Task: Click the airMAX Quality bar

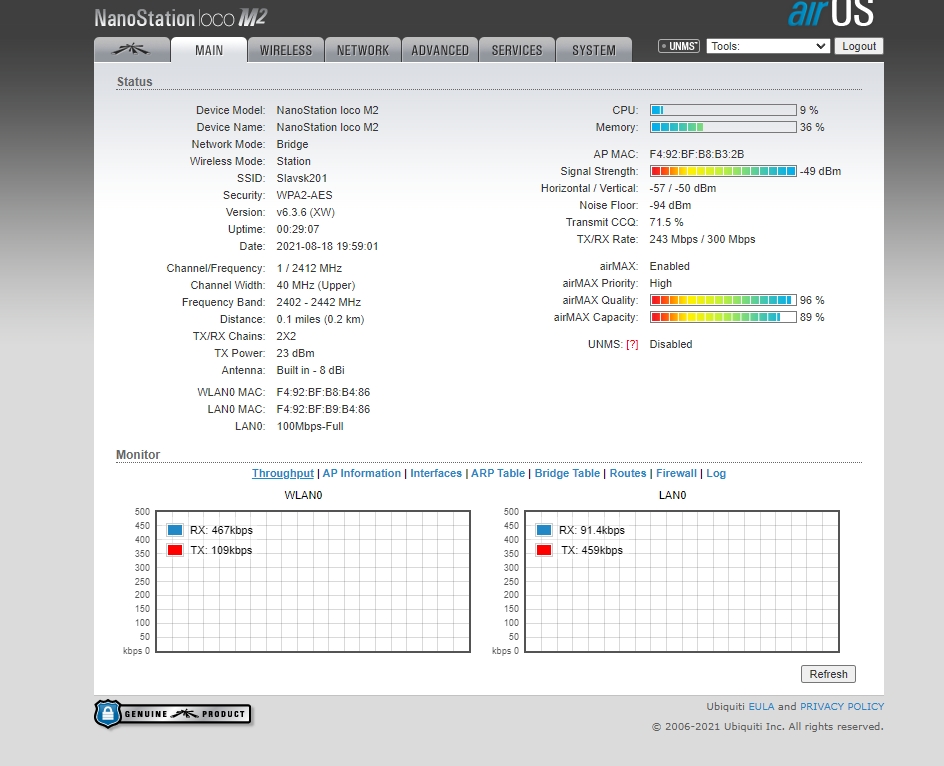Action: [x=723, y=300]
